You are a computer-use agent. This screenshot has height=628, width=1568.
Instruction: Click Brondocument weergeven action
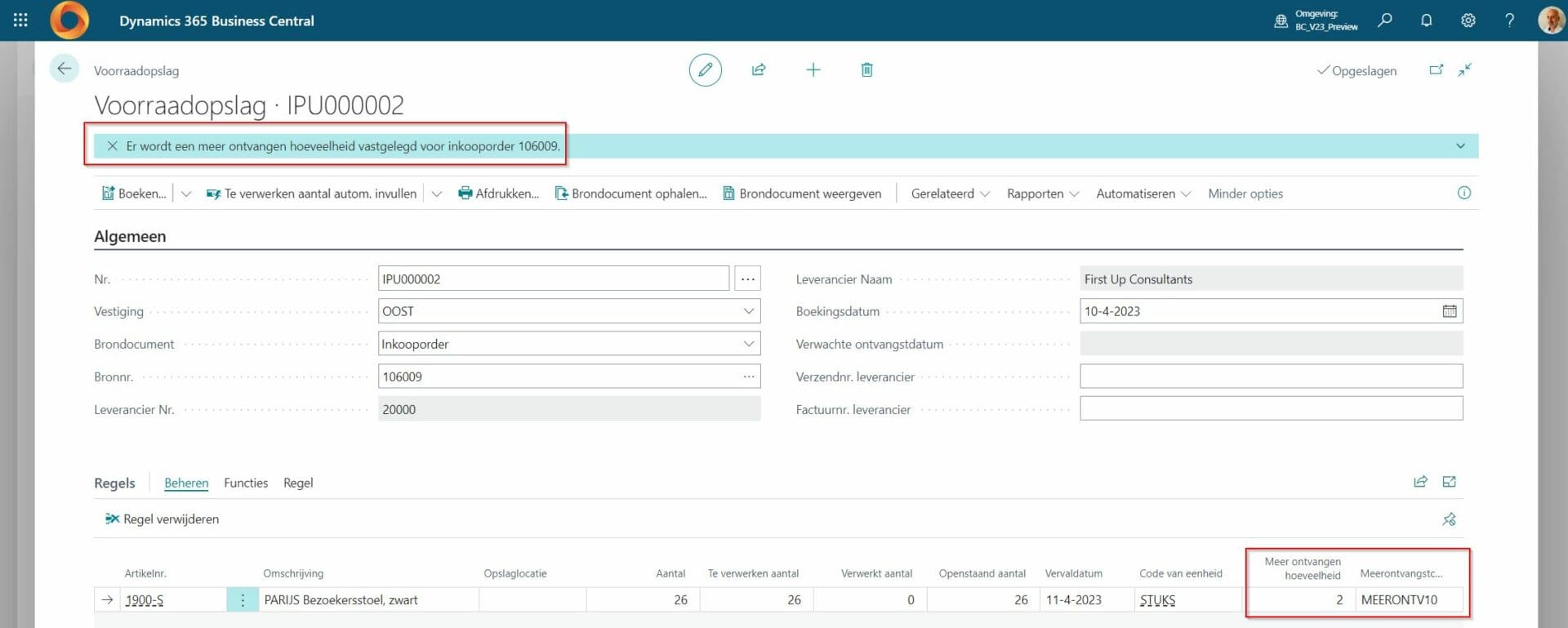pos(803,194)
